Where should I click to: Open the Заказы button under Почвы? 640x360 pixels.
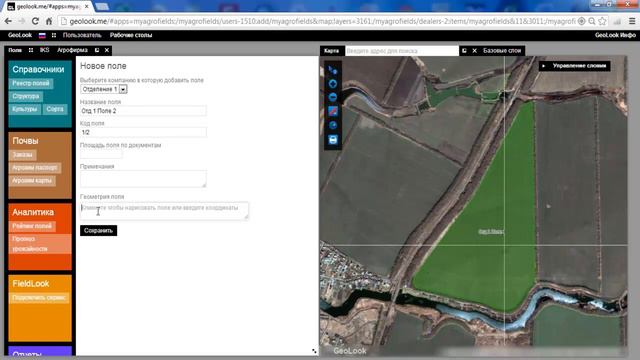point(22,155)
